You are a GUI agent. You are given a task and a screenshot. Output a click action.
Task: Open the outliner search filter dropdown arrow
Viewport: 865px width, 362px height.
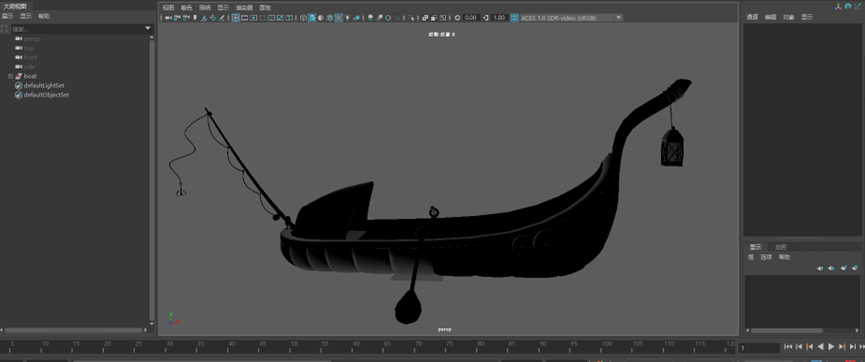point(147,28)
